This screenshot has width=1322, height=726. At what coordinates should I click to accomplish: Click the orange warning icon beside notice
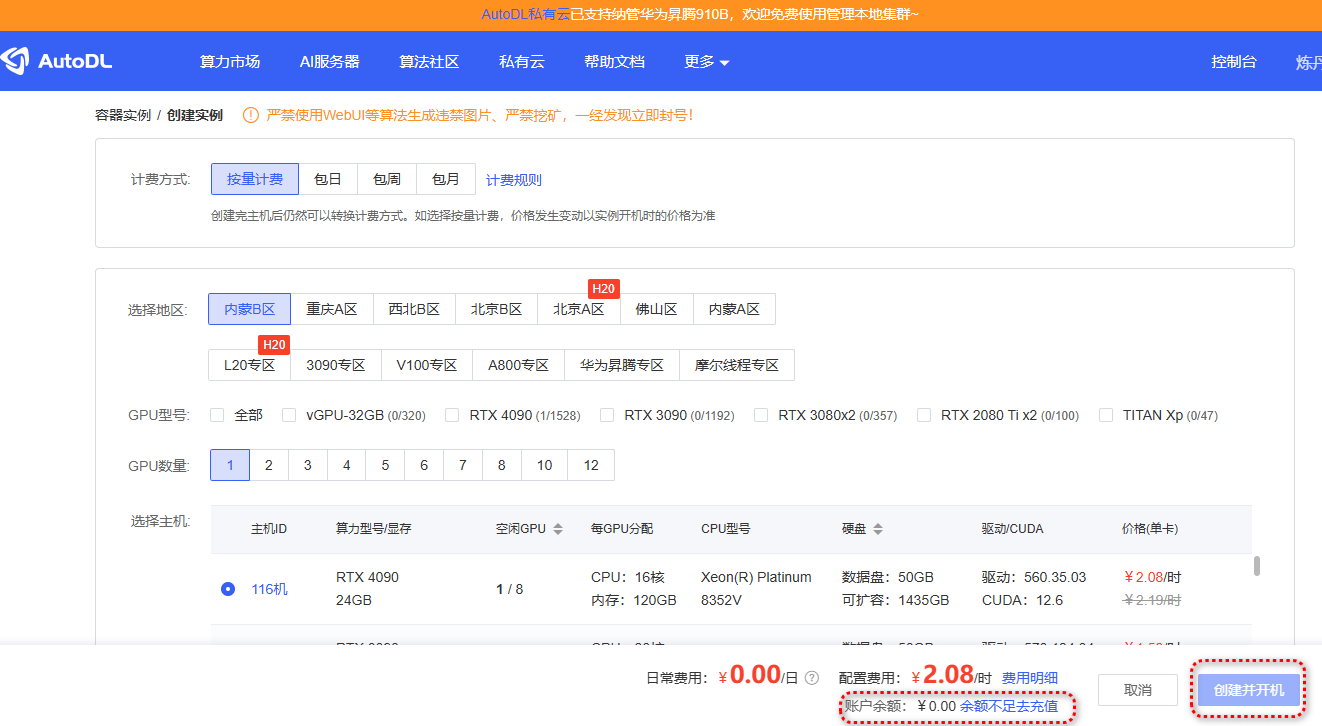coord(251,115)
